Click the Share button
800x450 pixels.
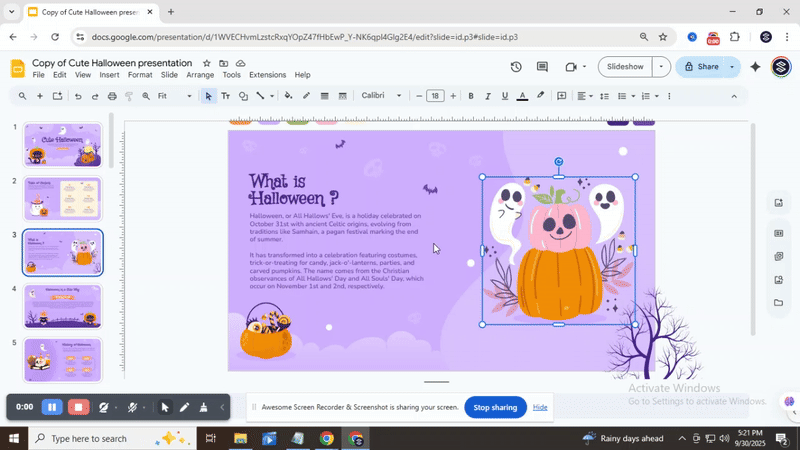click(699, 67)
